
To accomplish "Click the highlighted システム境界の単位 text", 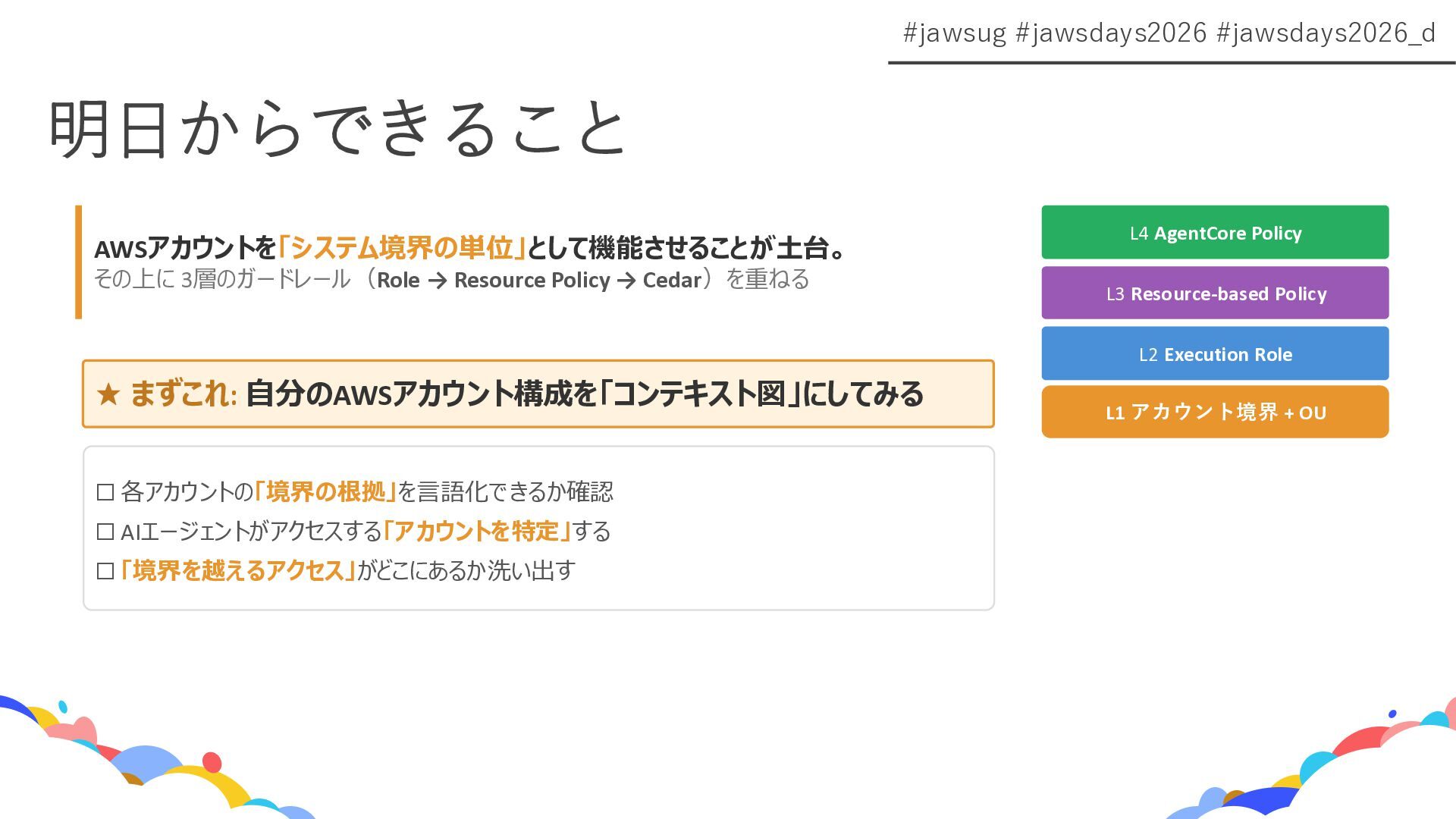I will (x=402, y=247).
